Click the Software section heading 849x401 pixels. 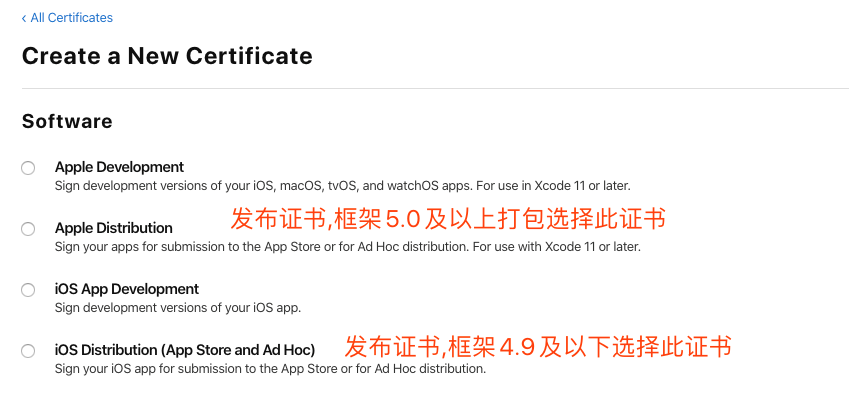tap(67, 121)
